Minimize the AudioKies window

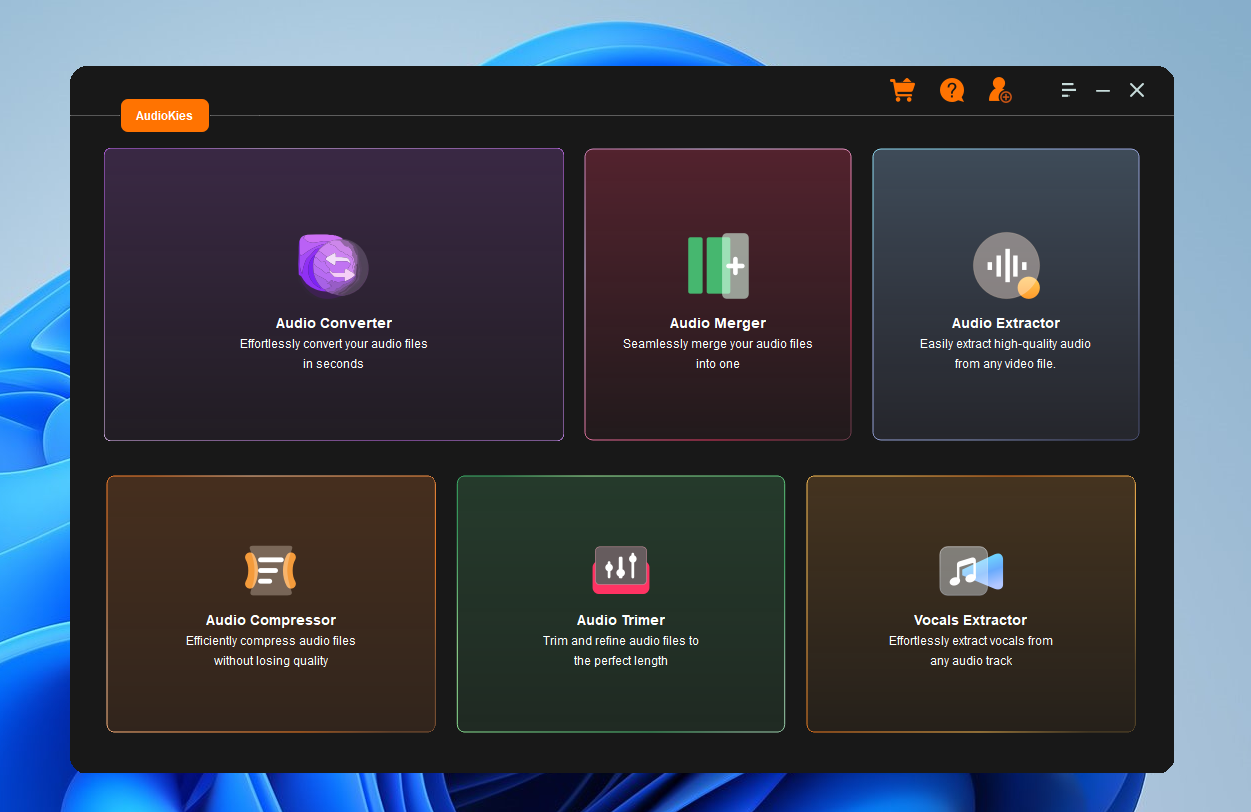1103,90
